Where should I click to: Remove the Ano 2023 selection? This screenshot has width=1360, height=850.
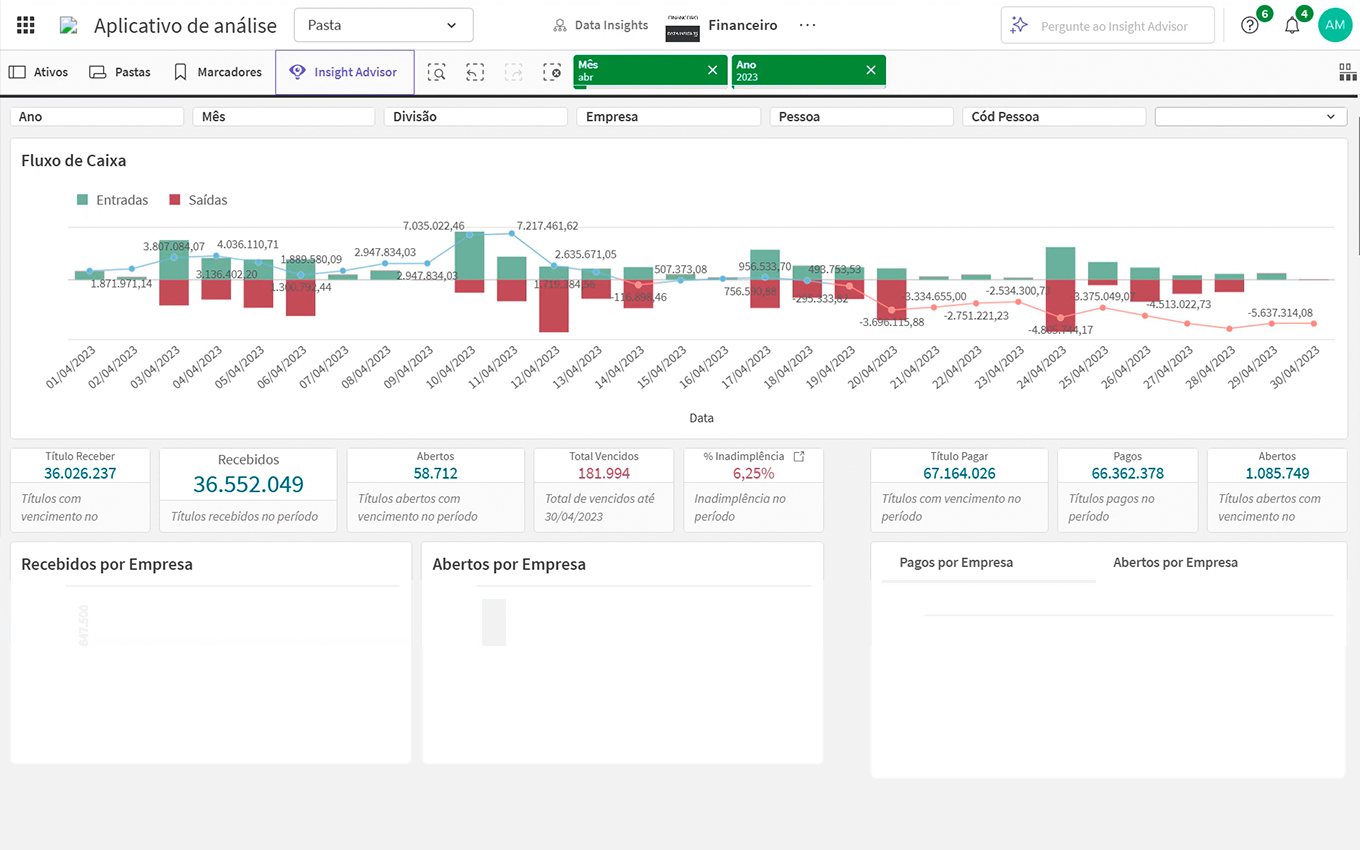870,70
